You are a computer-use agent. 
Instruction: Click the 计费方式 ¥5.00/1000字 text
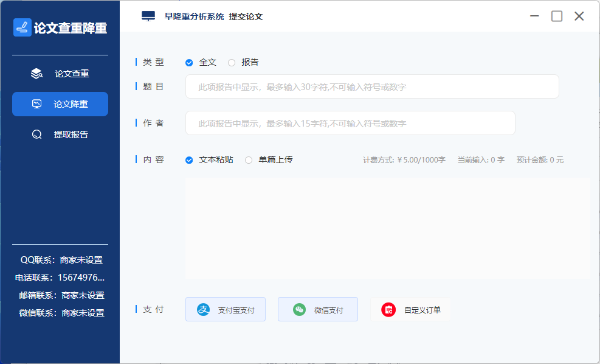click(404, 160)
